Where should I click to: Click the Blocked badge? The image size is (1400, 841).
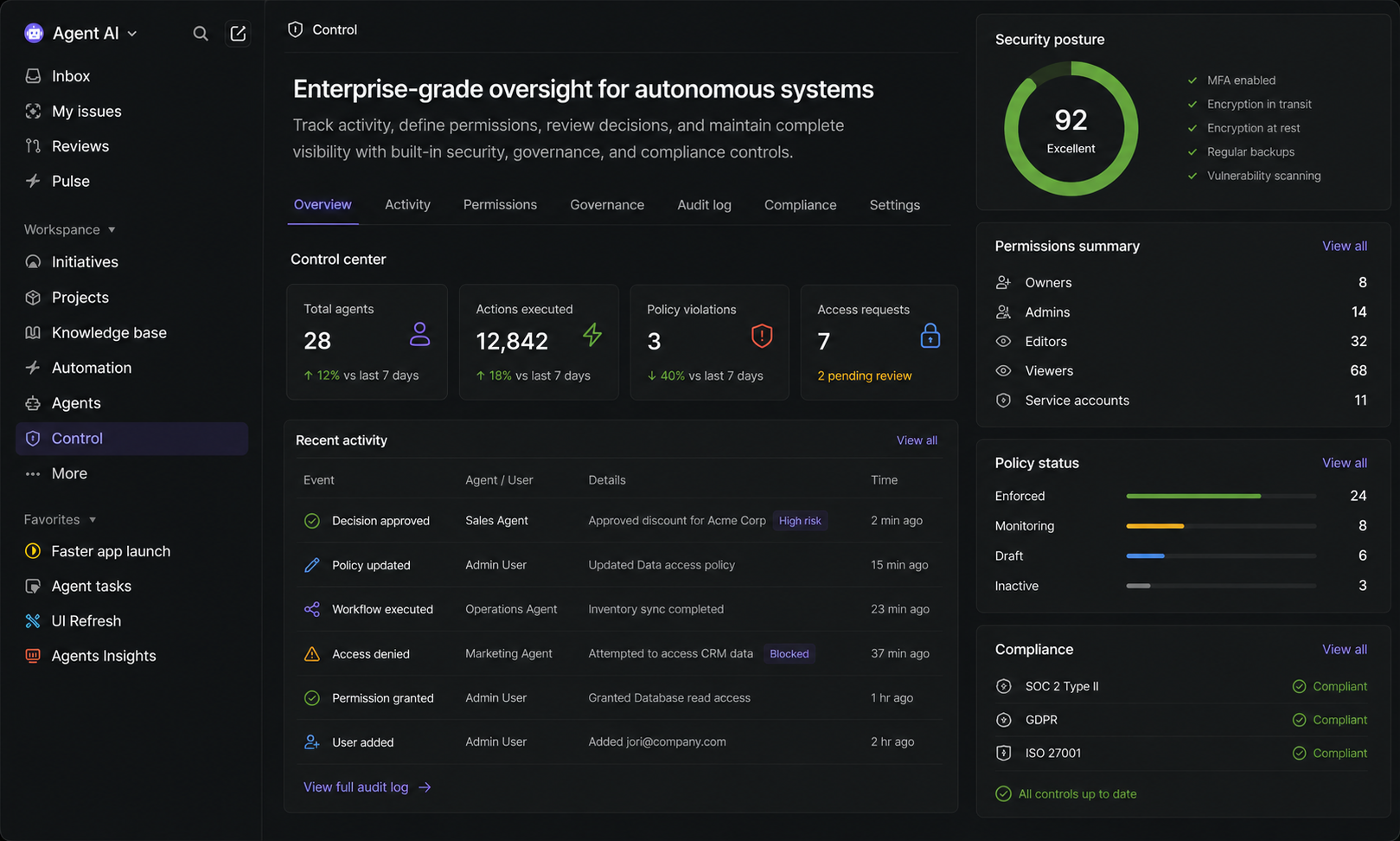789,654
